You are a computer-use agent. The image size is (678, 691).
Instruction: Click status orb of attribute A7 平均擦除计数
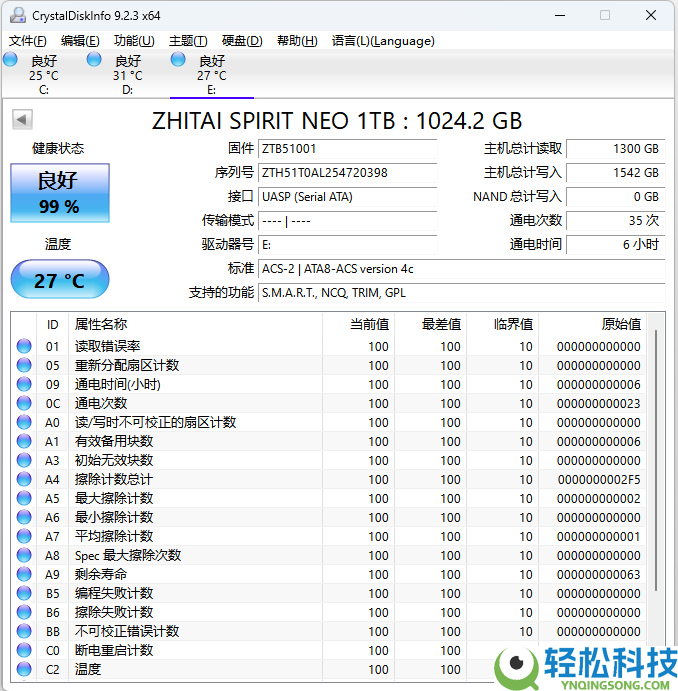24,536
